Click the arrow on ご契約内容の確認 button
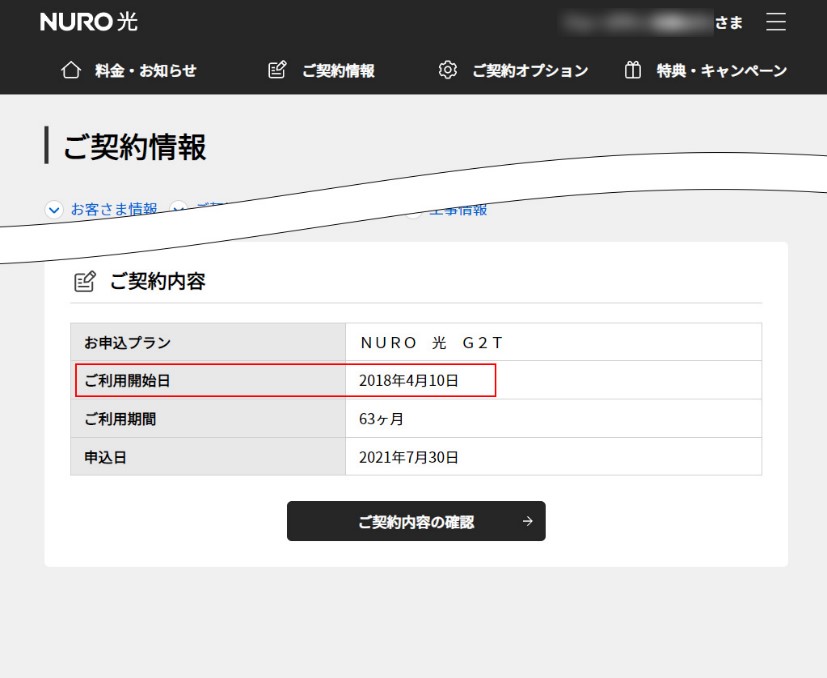Image resolution: width=827 pixels, height=678 pixels. click(527, 521)
